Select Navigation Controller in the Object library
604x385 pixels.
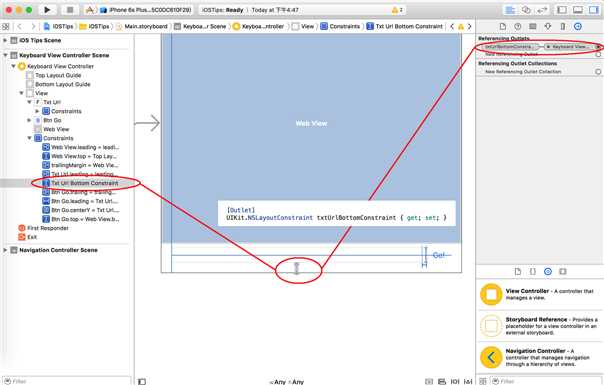(539, 357)
